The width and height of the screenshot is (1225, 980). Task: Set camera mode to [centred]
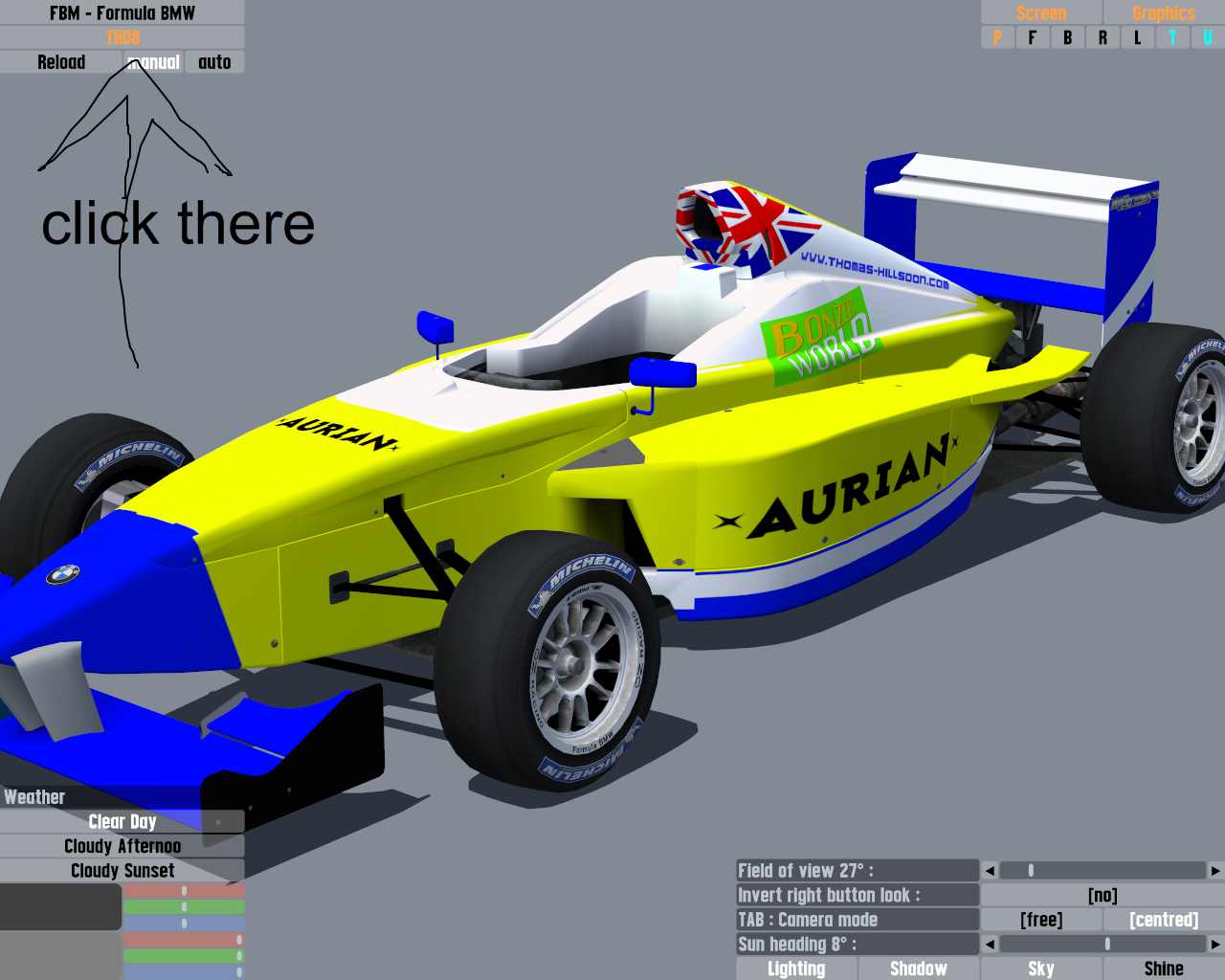pos(1164,920)
